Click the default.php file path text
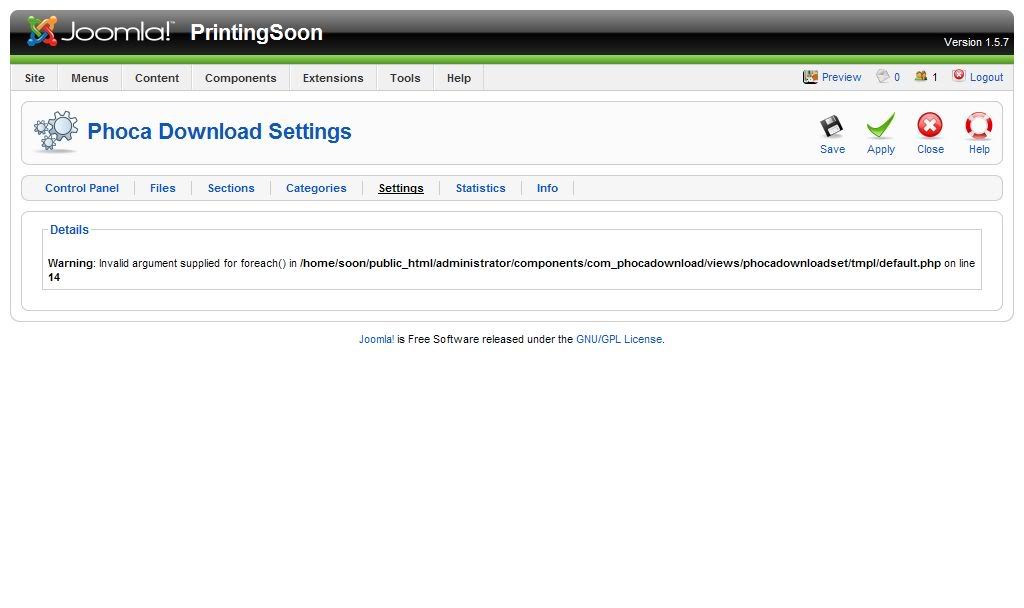Viewport: 1024px width, 608px height. point(620,263)
